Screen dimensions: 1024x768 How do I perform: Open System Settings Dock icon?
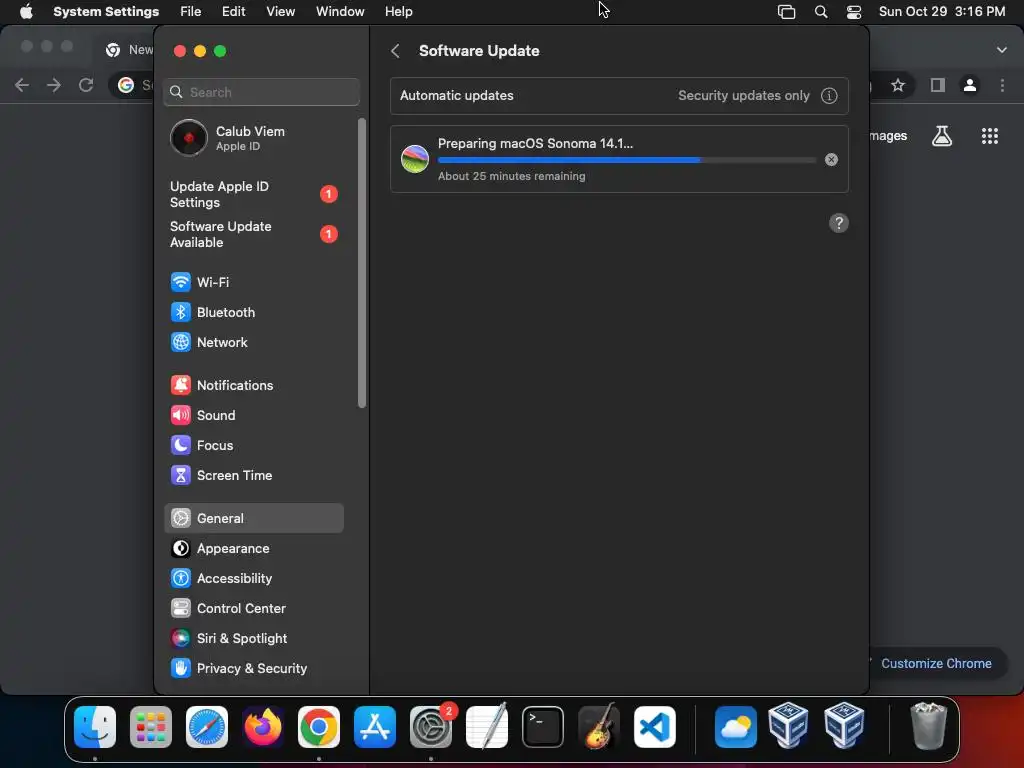pyautogui.click(x=431, y=727)
